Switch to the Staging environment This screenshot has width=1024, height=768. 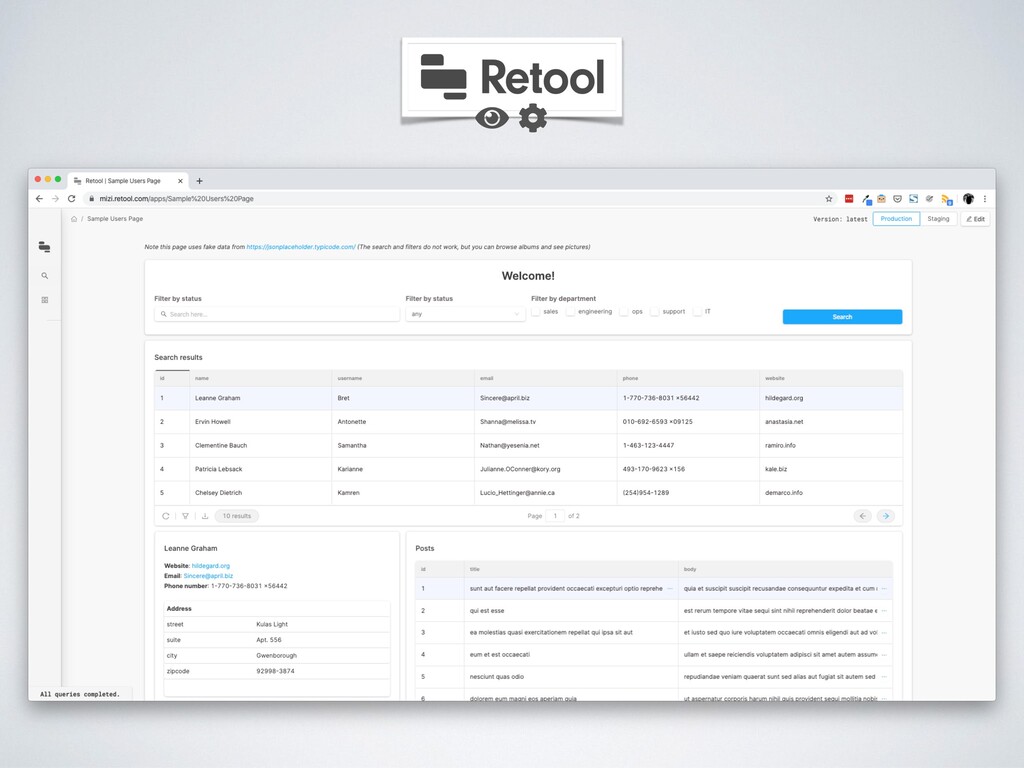(938, 219)
